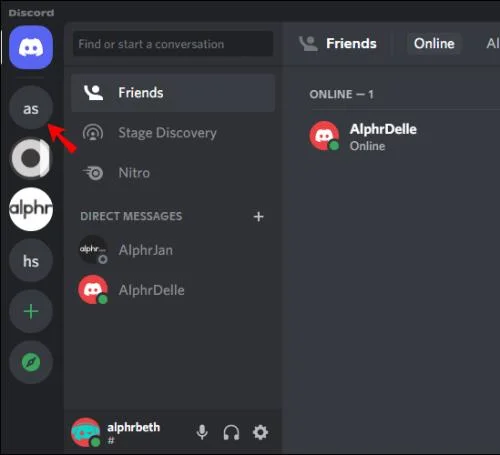Click AlphrDelle's avatar in friends list
This screenshot has width=500, height=455.
pos(324,136)
